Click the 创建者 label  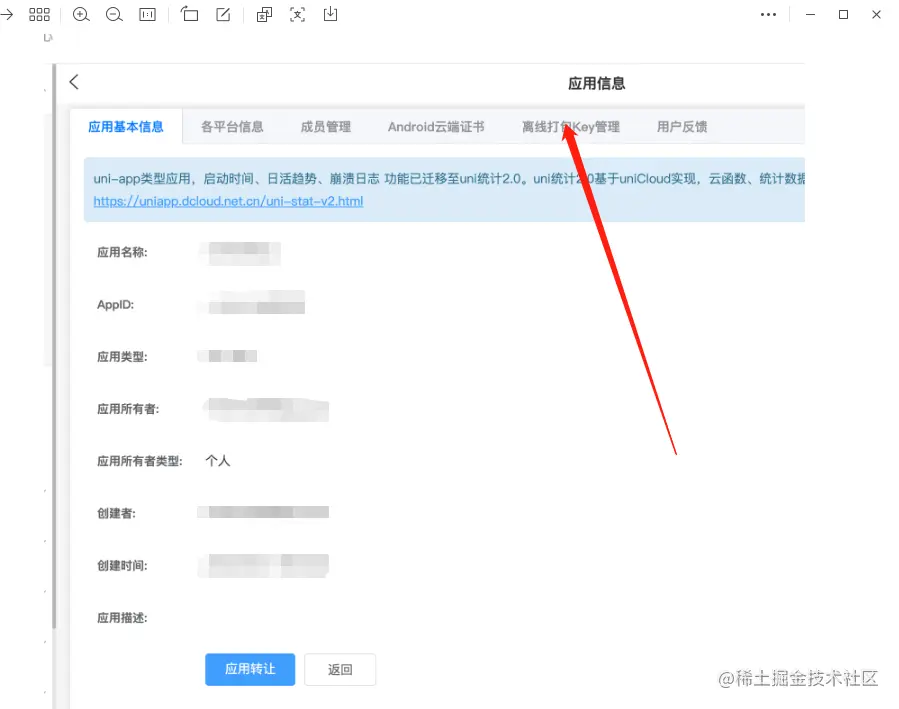tap(116, 513)
